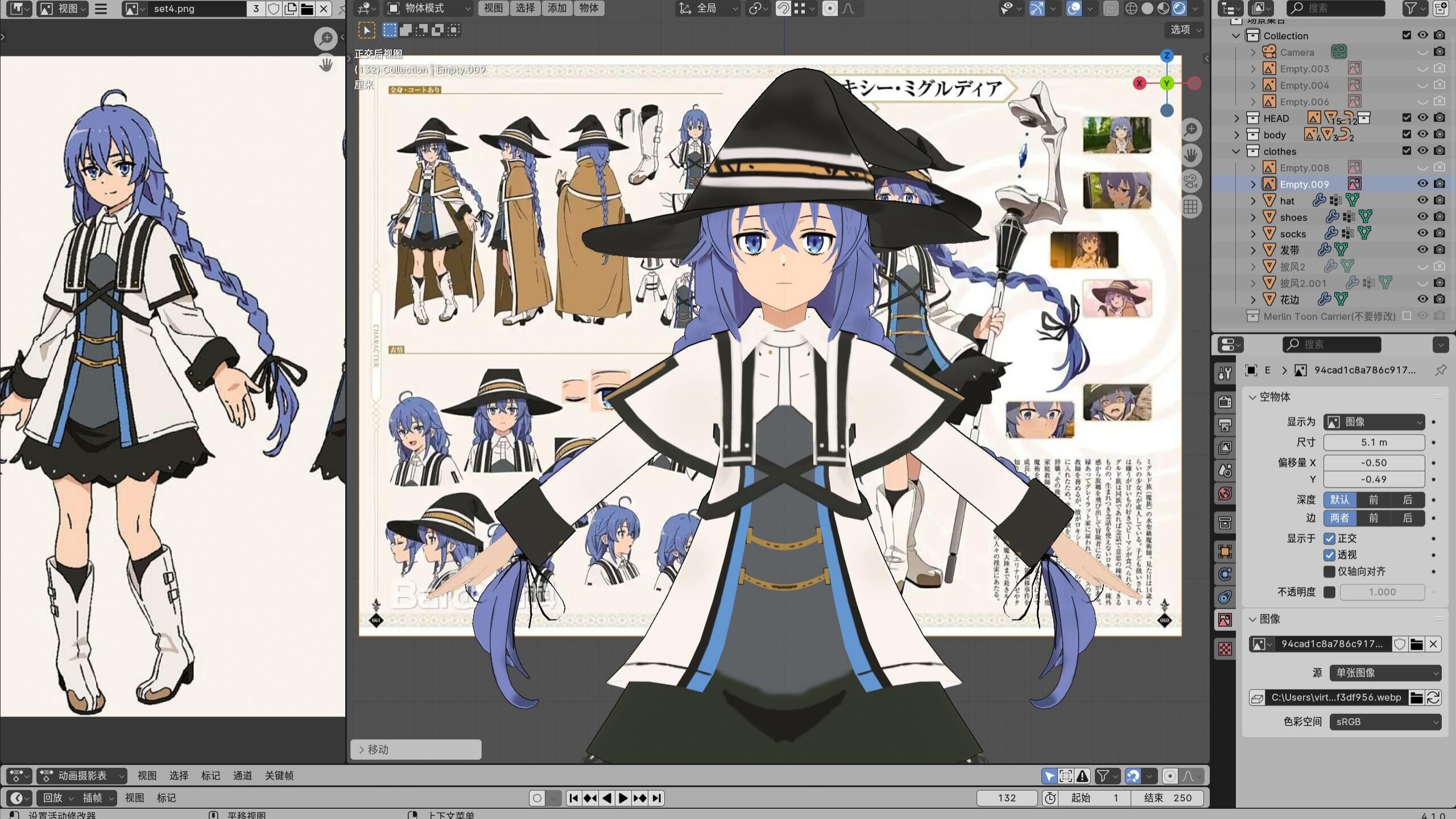Screen dimensions: 1456x819
Task: Click the zoom icon in the image editor
Action: [x=326, y=38]
